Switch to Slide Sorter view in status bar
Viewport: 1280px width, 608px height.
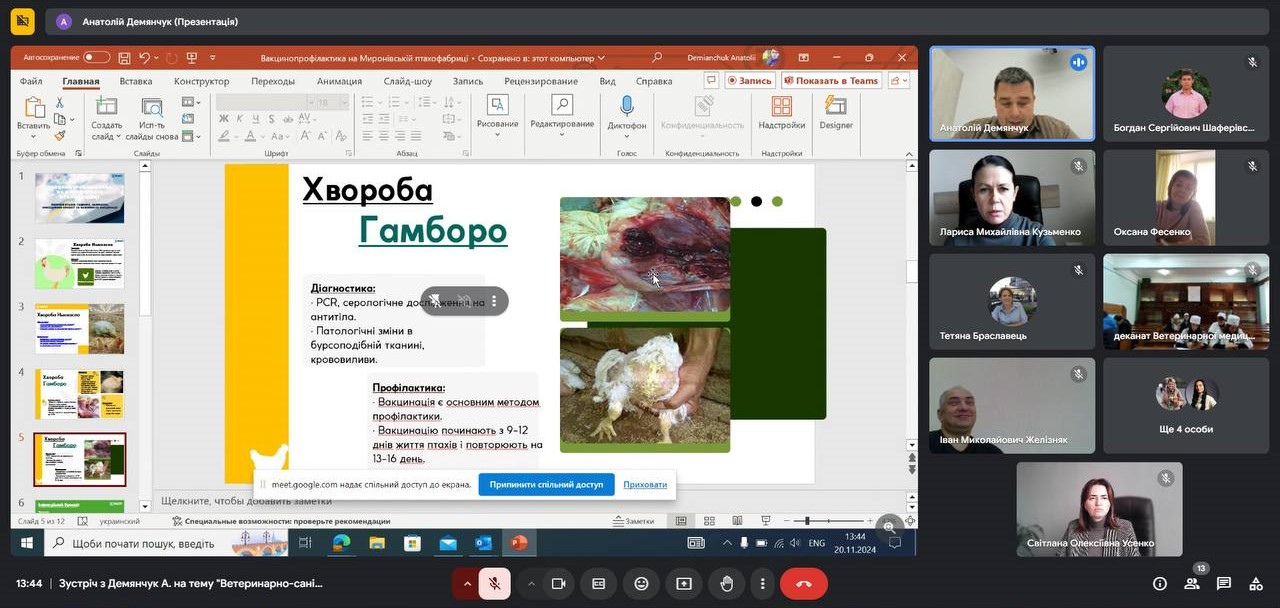709,521
